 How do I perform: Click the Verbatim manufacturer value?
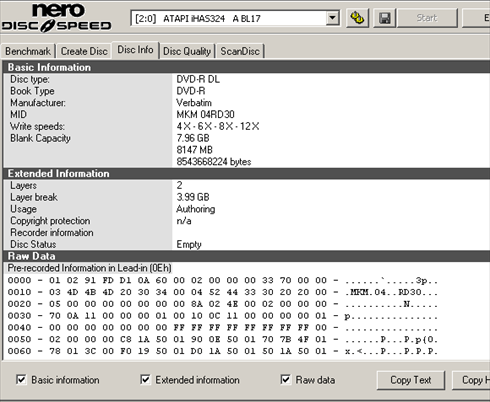point(194,103)
